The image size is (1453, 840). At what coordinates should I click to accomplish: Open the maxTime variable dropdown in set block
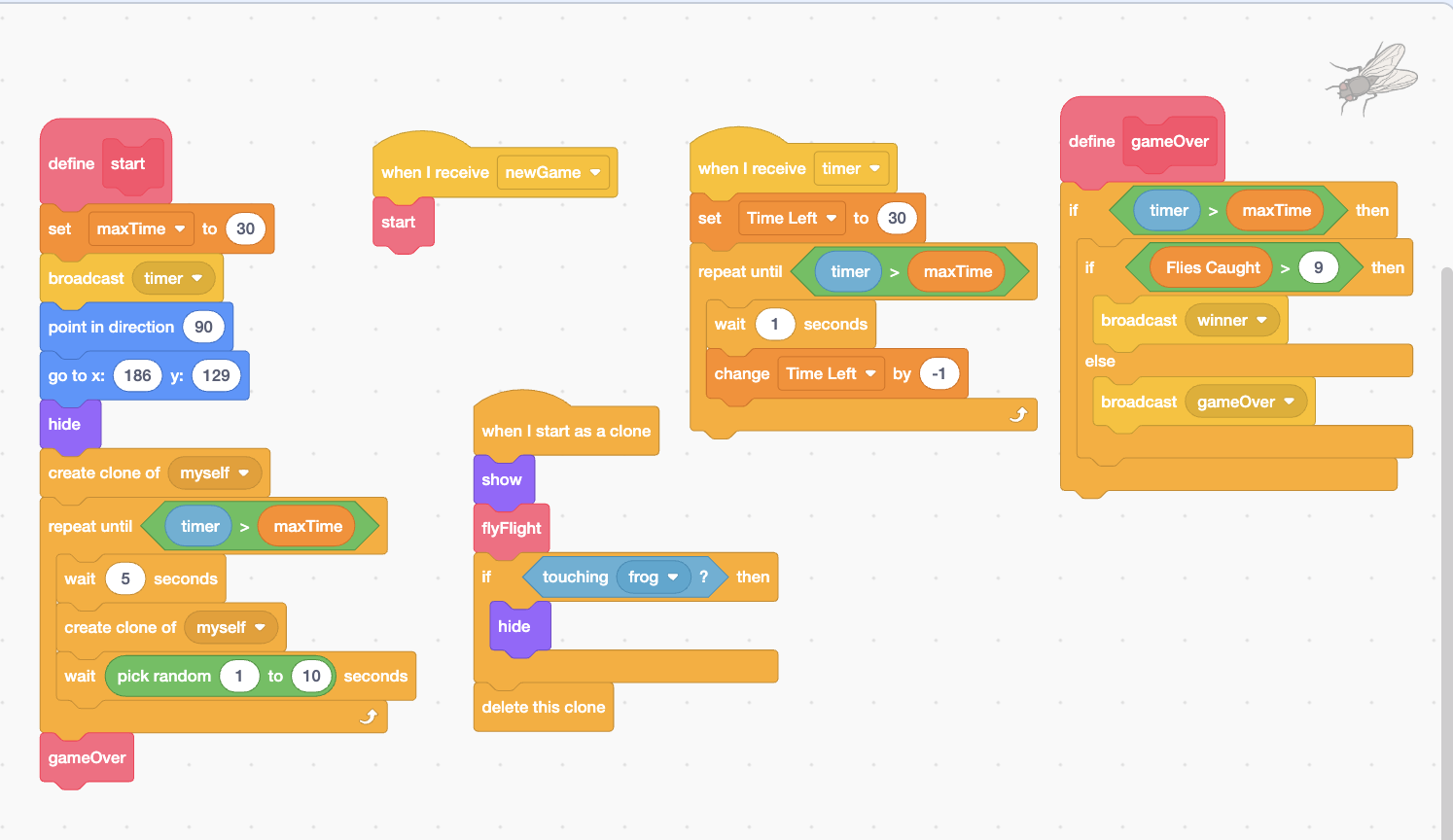141,228
